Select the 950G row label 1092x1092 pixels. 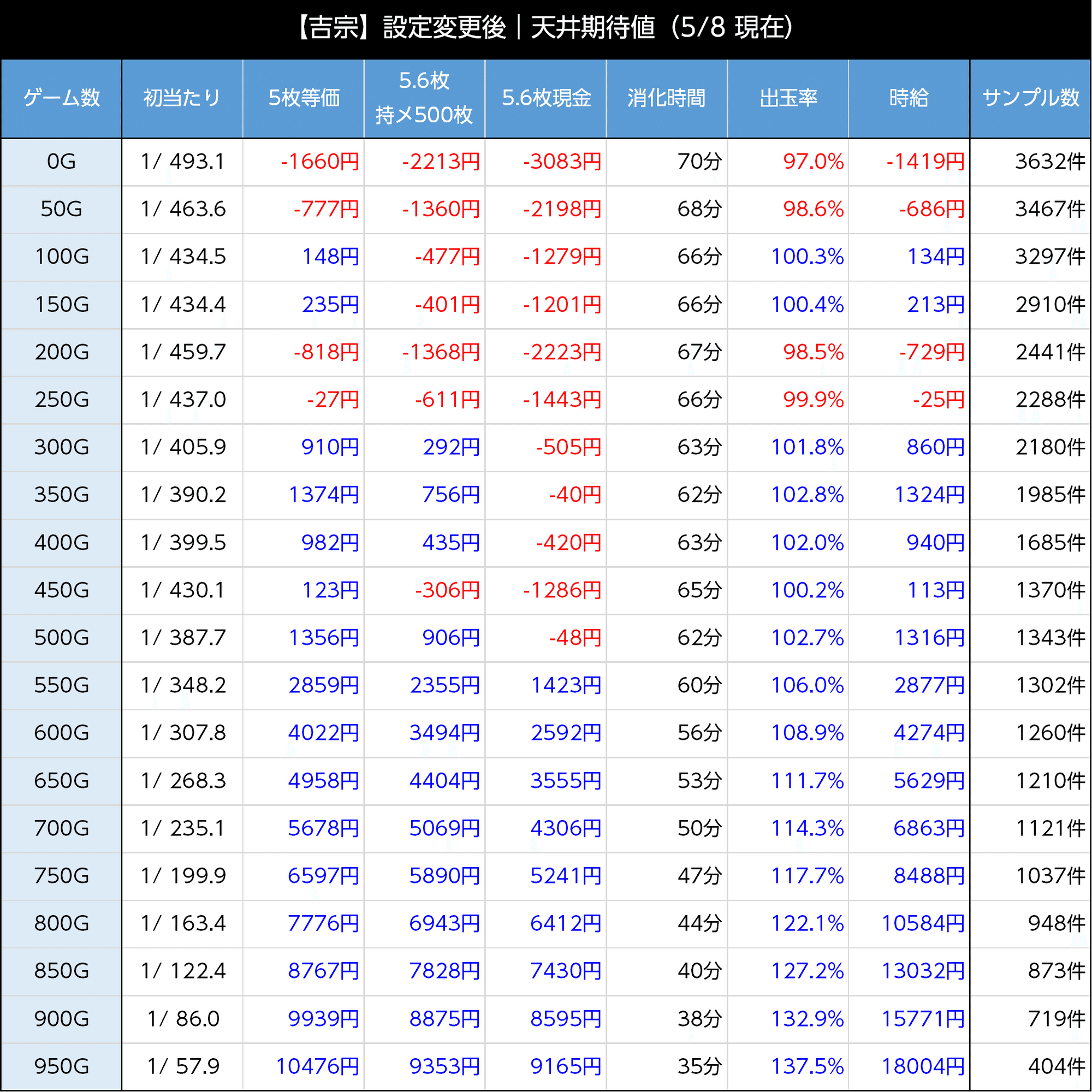coord(61,1066)
